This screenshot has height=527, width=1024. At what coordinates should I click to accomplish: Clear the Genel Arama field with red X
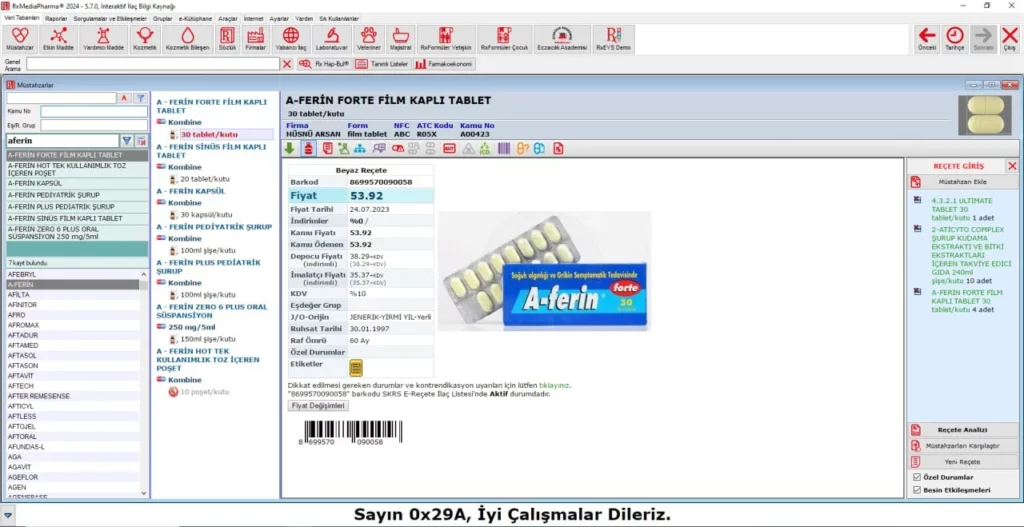pos(287,64)
